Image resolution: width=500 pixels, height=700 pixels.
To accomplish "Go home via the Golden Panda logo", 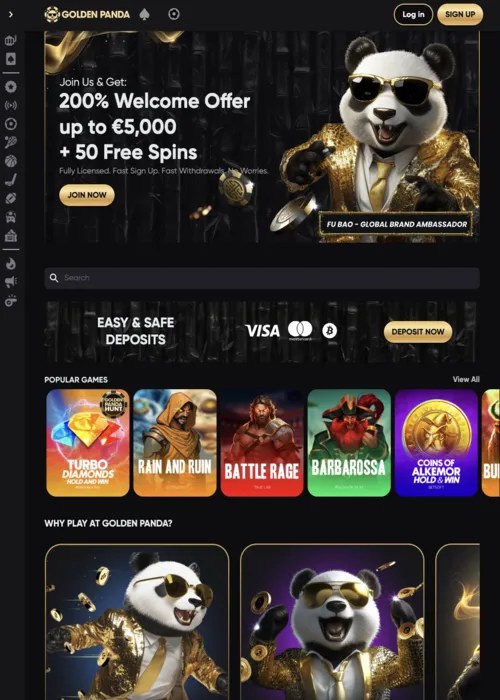I will point(87,14).
